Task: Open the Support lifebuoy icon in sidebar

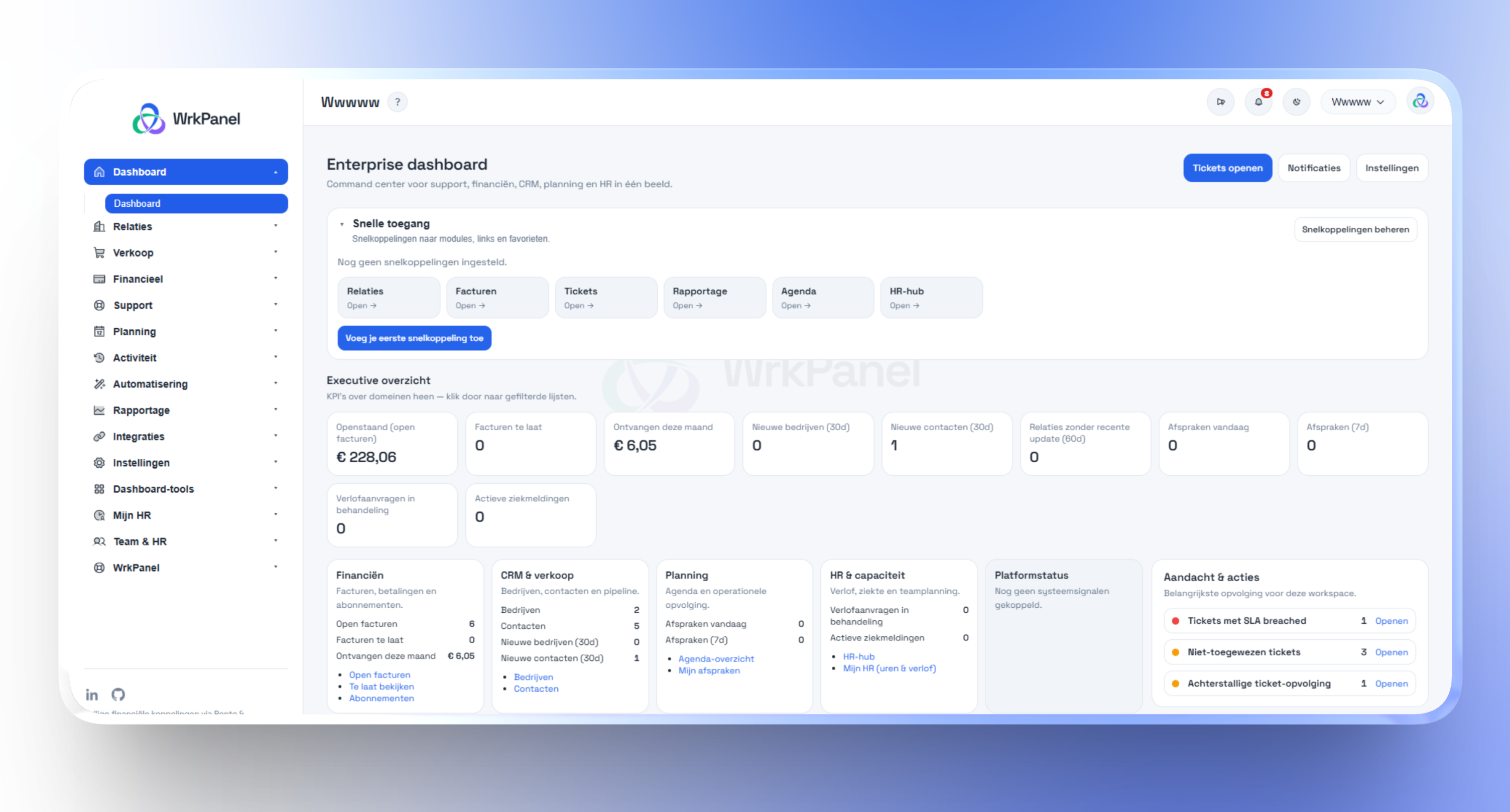Action: click(x=100, y=305)
